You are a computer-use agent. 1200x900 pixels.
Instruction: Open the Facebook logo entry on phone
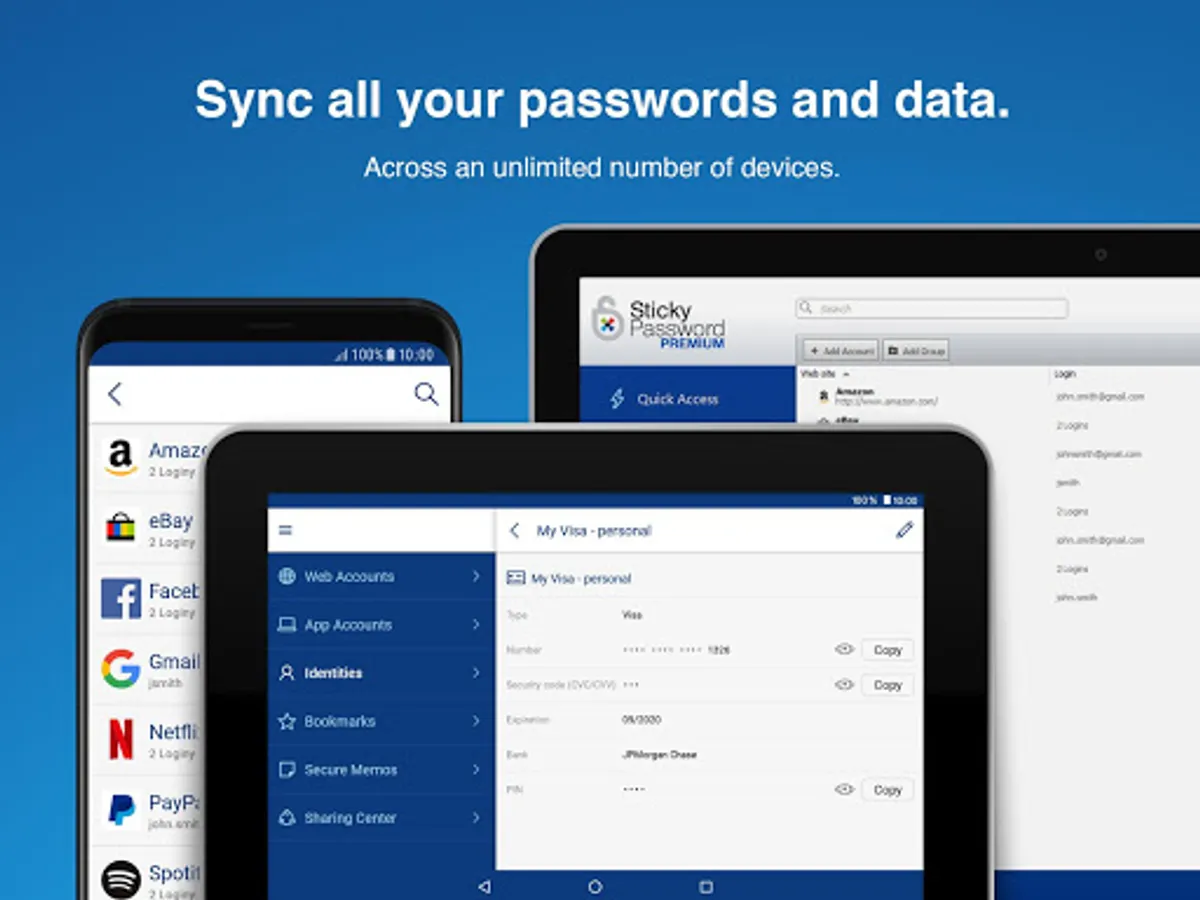tap(120, 598)
